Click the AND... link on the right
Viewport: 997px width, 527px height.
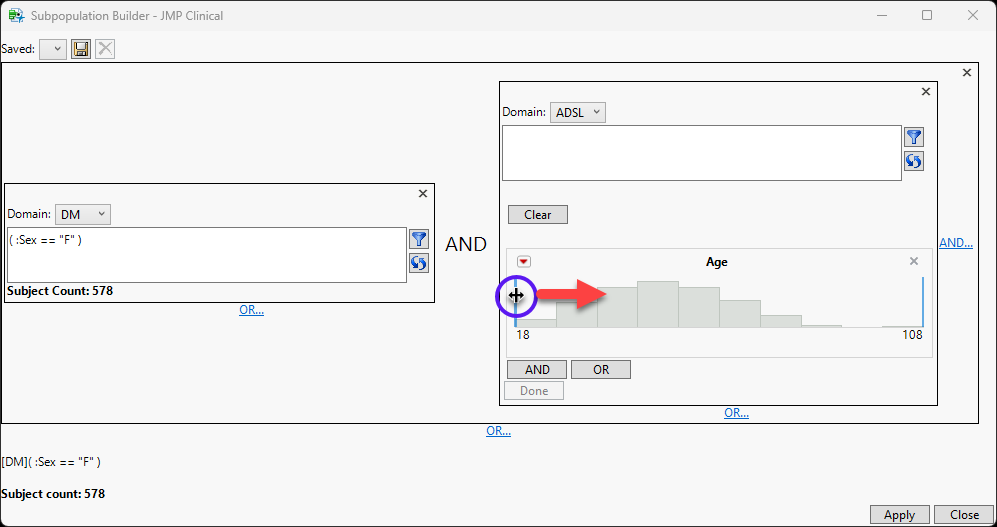[x=955, y=243]
